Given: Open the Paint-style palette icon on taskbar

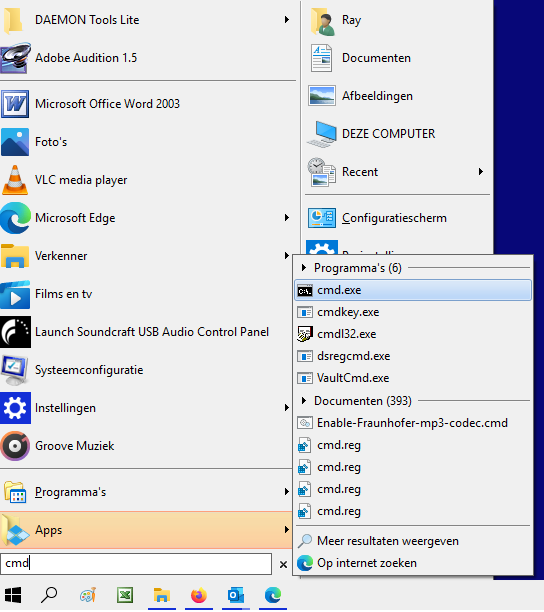Looking at the screenshot, I should point(87,596).
